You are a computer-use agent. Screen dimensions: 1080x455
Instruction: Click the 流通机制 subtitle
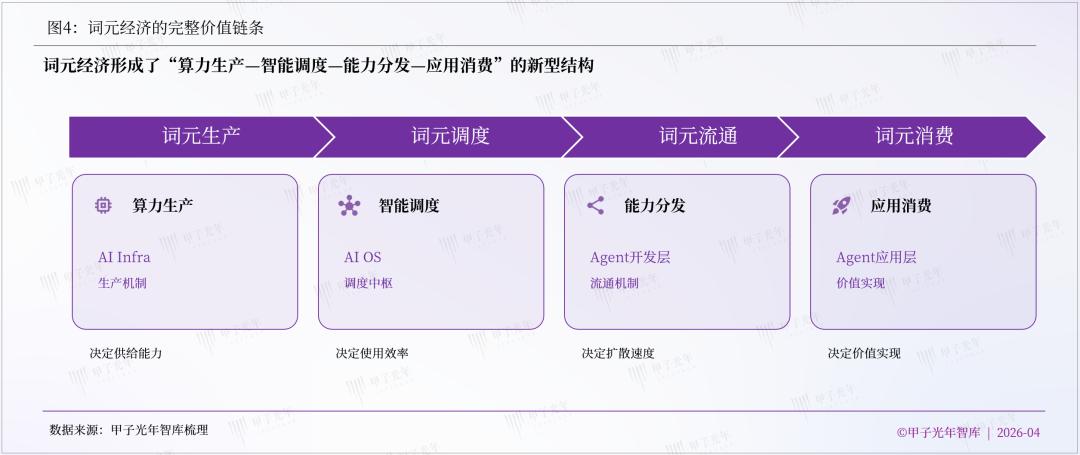point(614,283)
